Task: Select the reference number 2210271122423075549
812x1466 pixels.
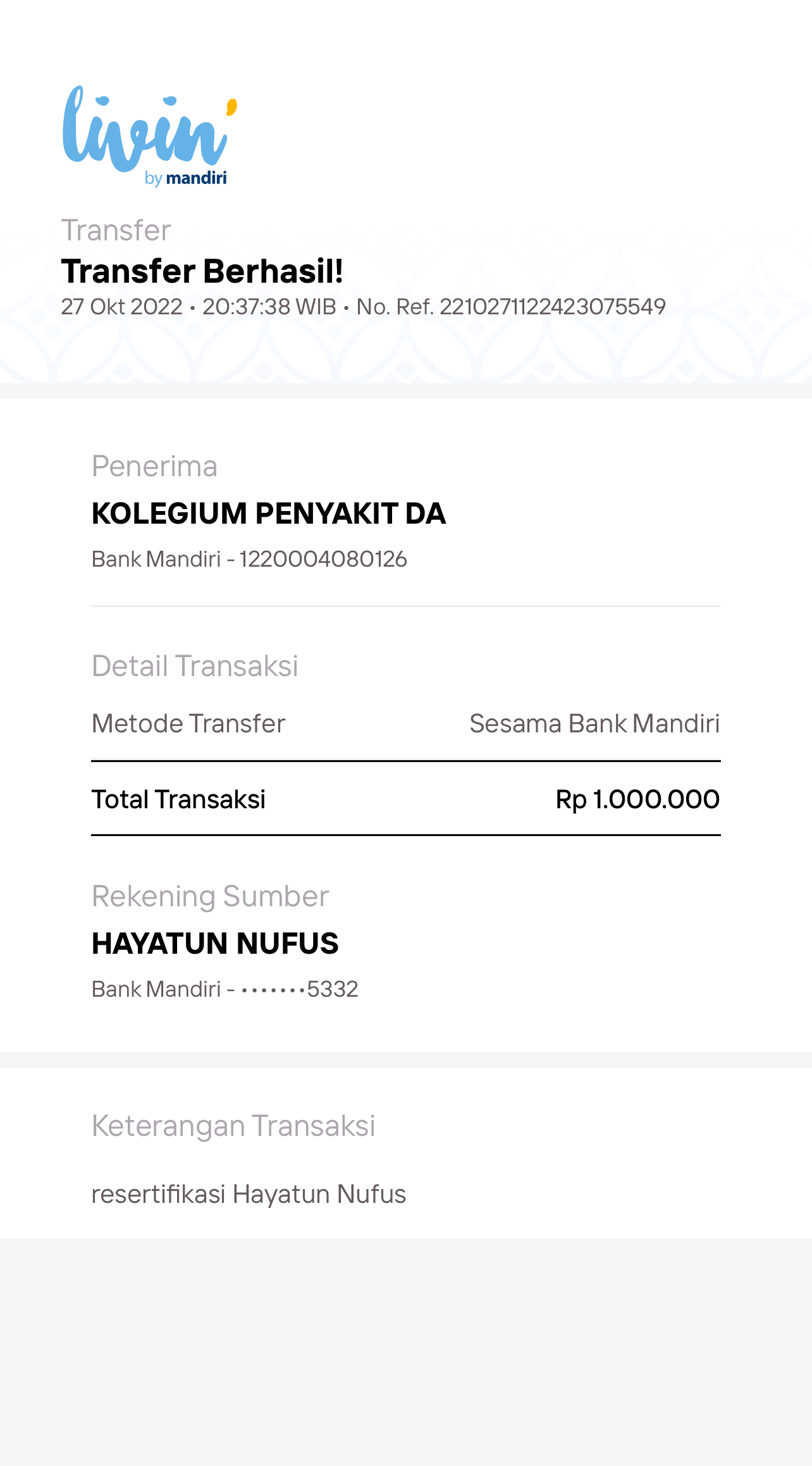Action: pos(552,307)
